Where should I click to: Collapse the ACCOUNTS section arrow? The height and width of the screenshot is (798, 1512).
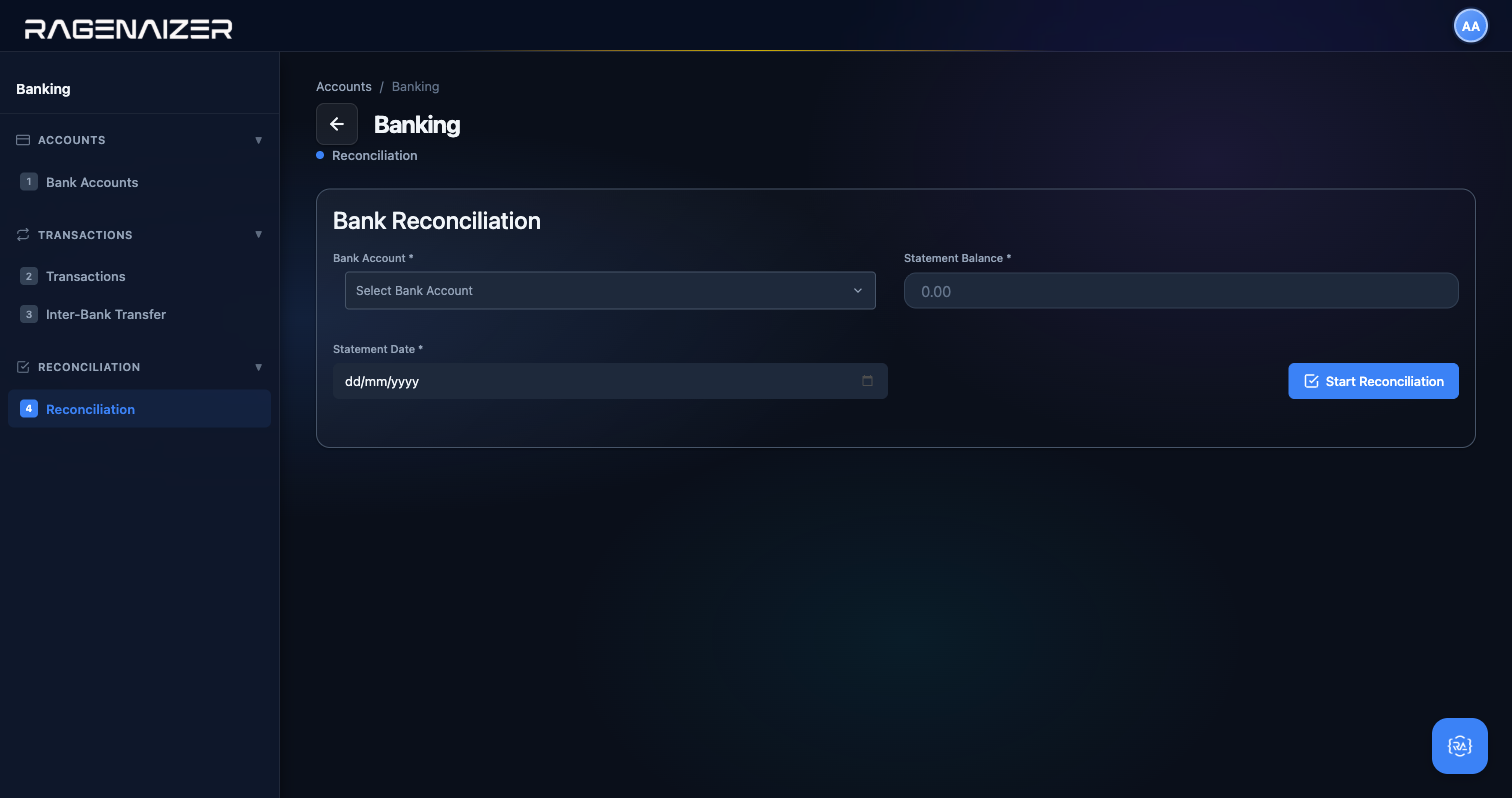259,140
